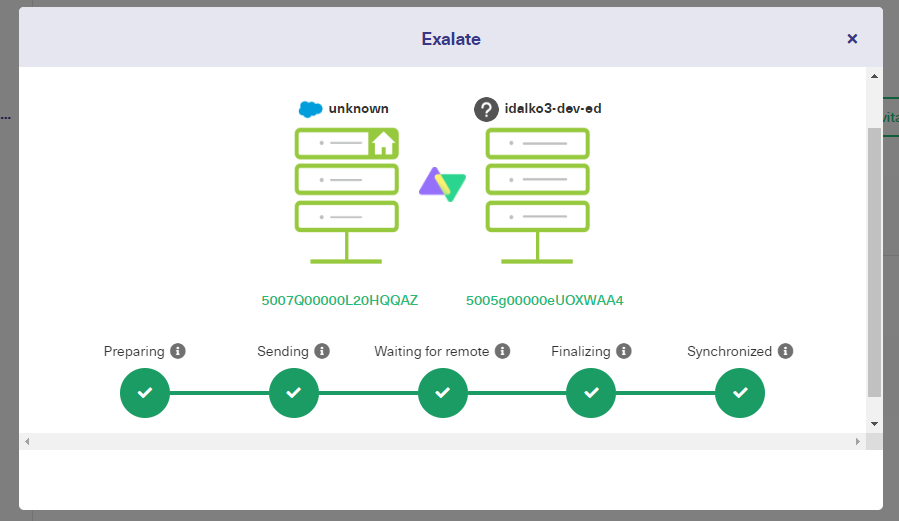899x521 pixels.
Task: Click the Waiting for remote checkmark circle
Action: click(x=443, y=393)
